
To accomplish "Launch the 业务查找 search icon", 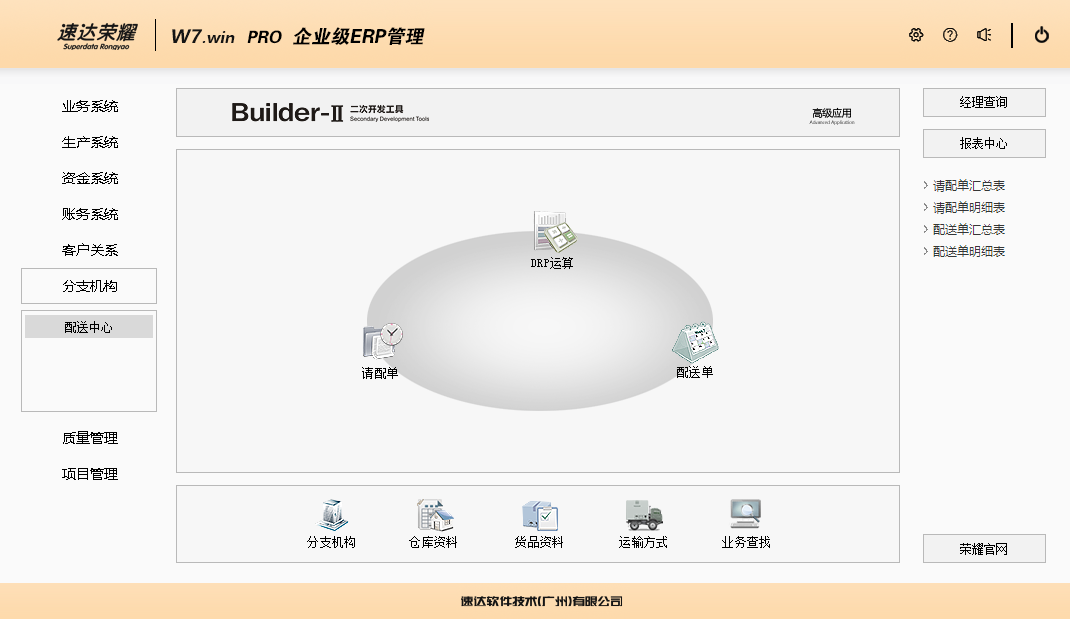I will pos(745,515).
